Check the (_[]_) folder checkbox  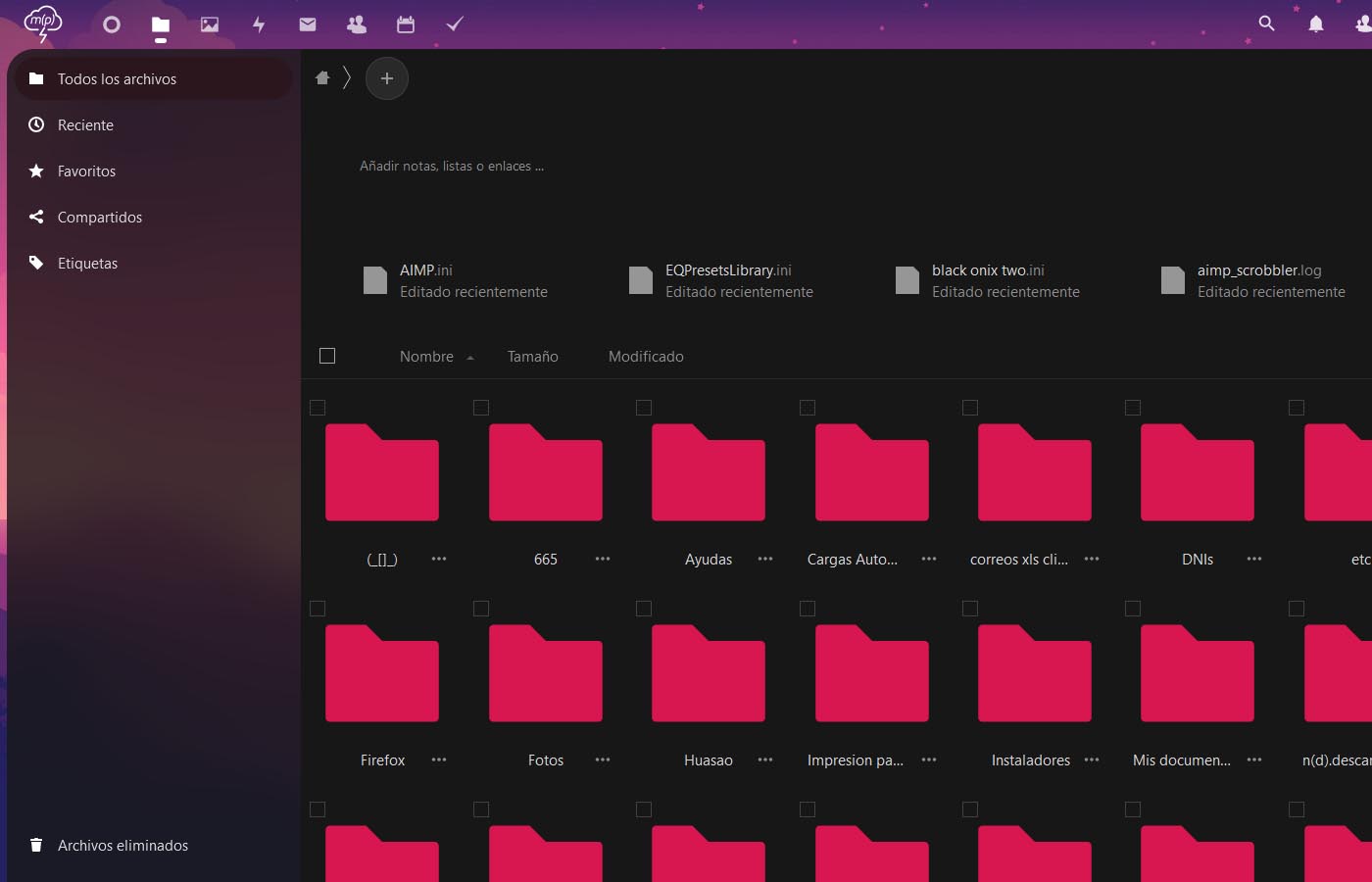318,408
